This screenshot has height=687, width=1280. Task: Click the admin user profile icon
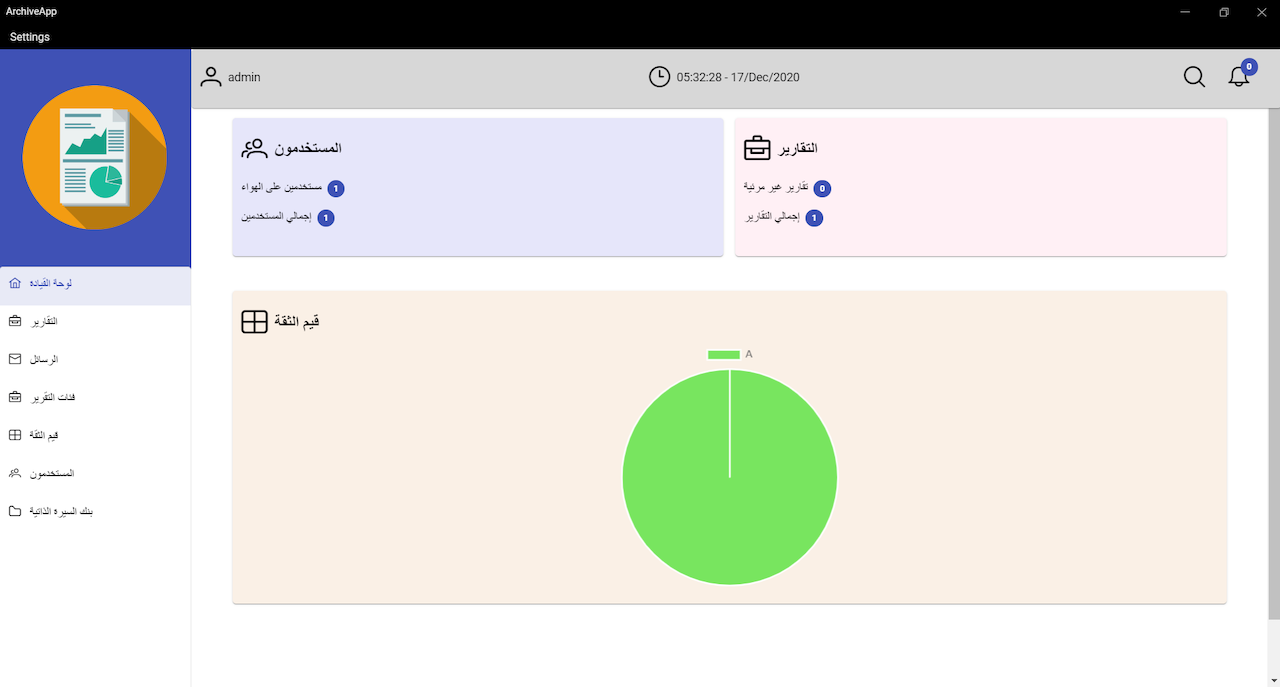211,77
